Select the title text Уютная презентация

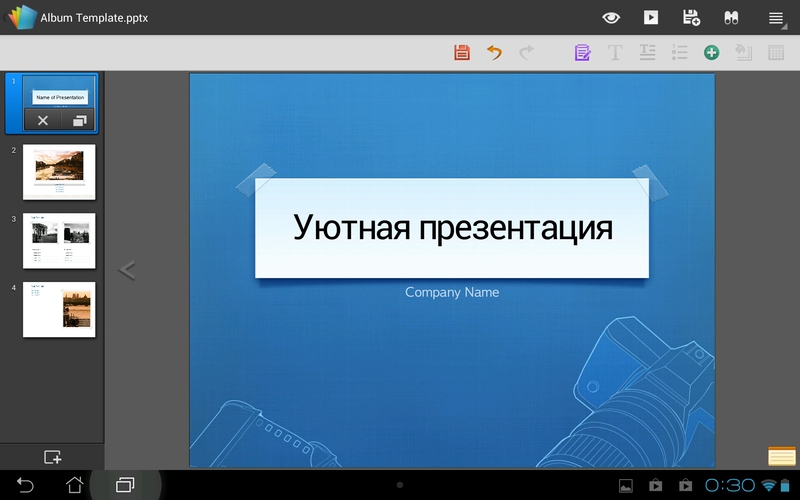point(453,228)
